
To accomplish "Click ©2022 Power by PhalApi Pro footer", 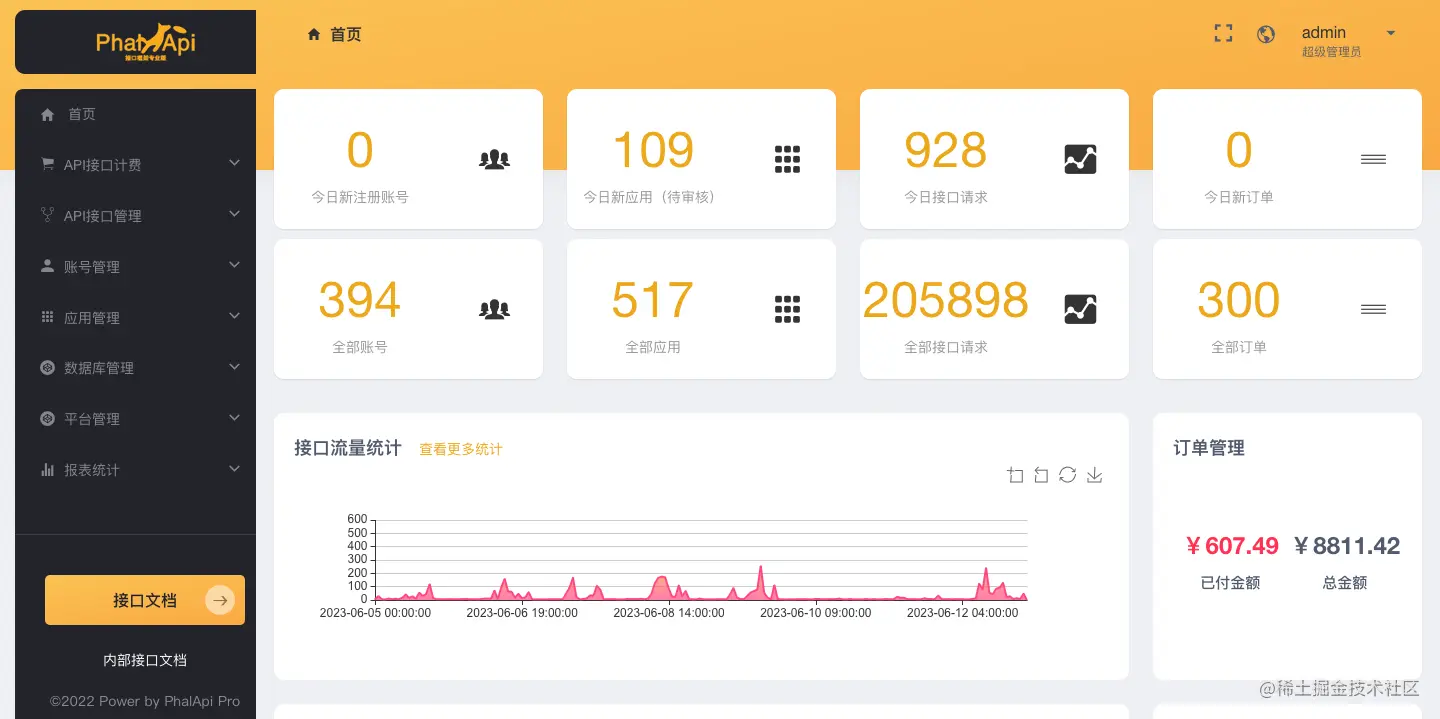I will tap(145, 701).
